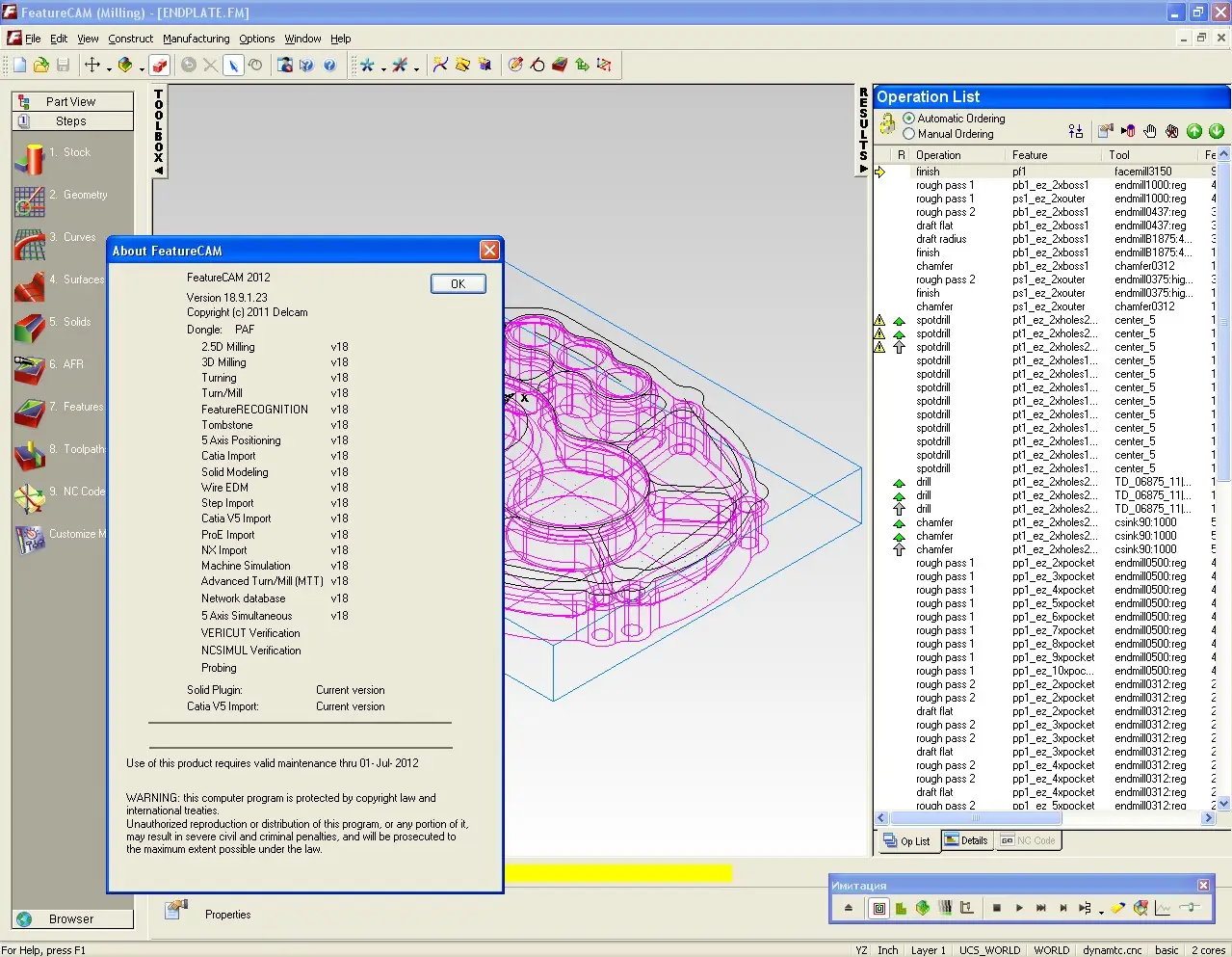Expand the Results panel arrow
Screen dimensions: 1232x957
[x=863, y=169]
